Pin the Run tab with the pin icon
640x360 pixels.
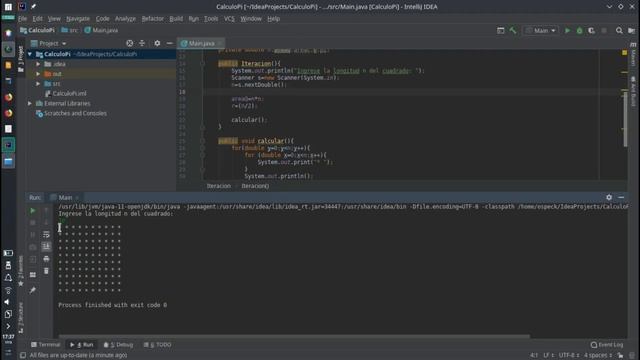click(33, 290)
